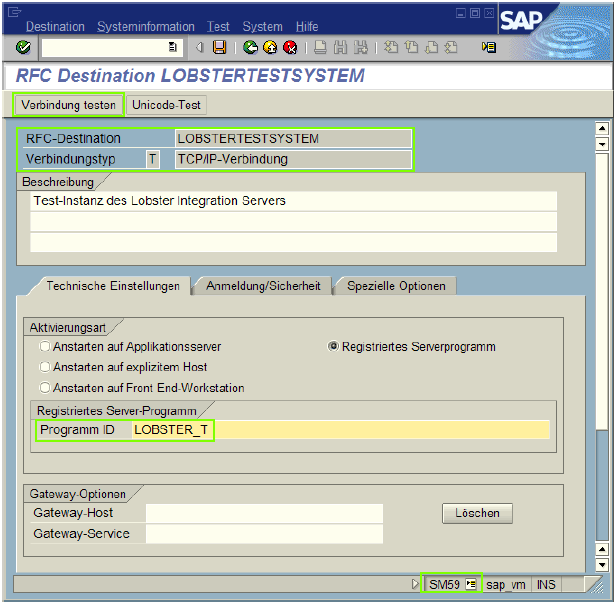Click the Programm ID label

click(x=77, y=430)
